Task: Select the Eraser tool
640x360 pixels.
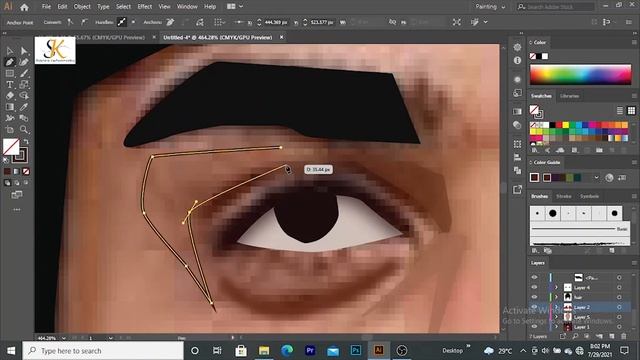Action: point(9,96)
